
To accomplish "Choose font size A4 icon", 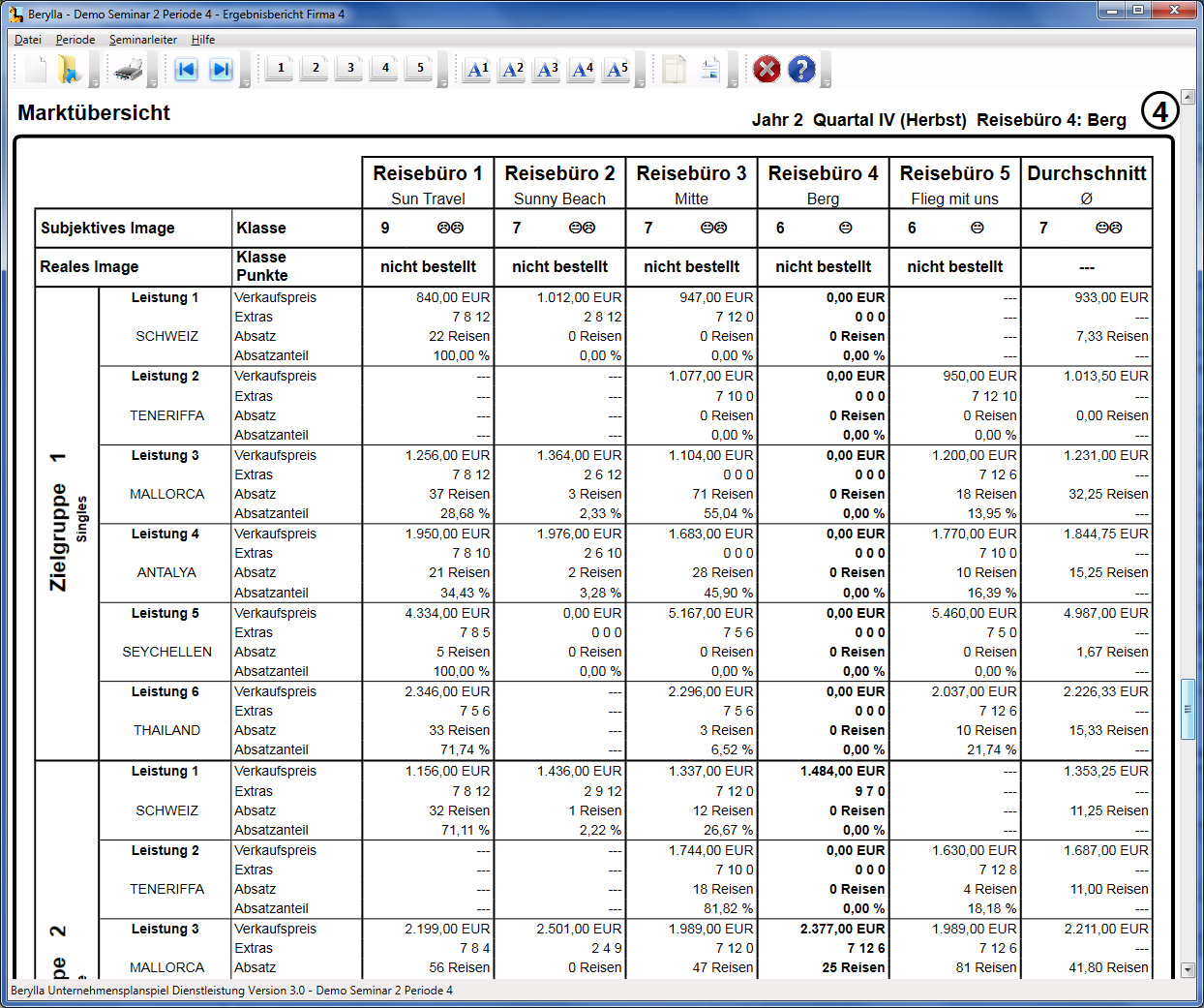I will coord(583,70).
